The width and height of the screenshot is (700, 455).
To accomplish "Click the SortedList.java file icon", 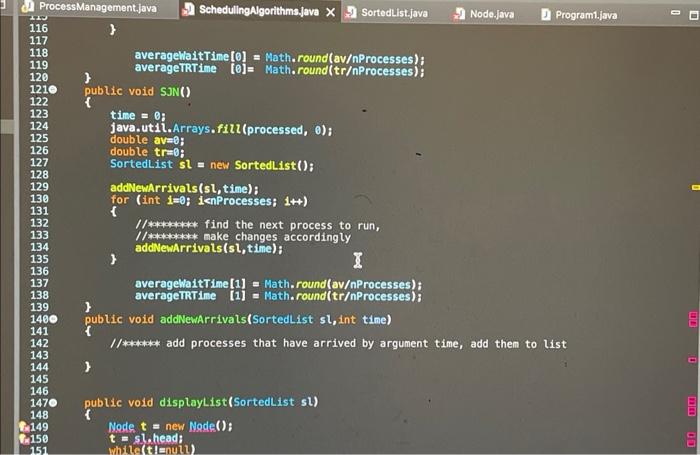I will pyautogui.click(x=351, y=13).
